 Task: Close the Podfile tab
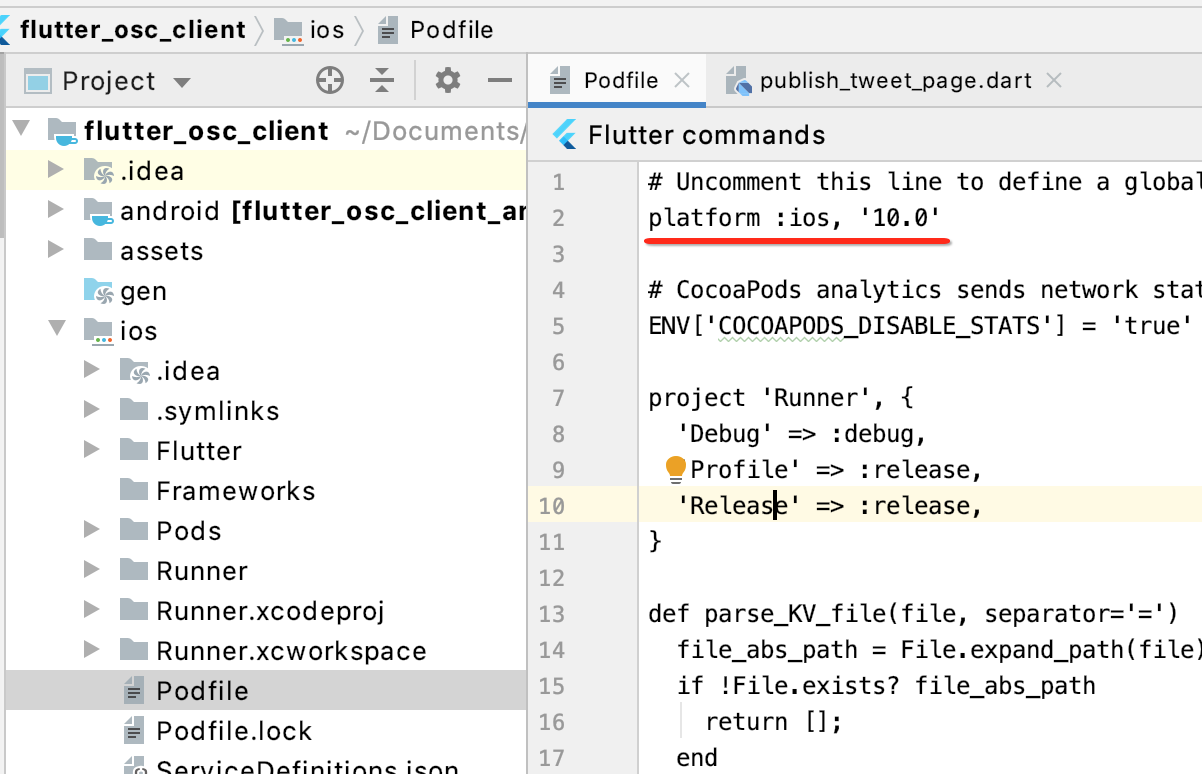pyautogui.click(x=682, y=81)
